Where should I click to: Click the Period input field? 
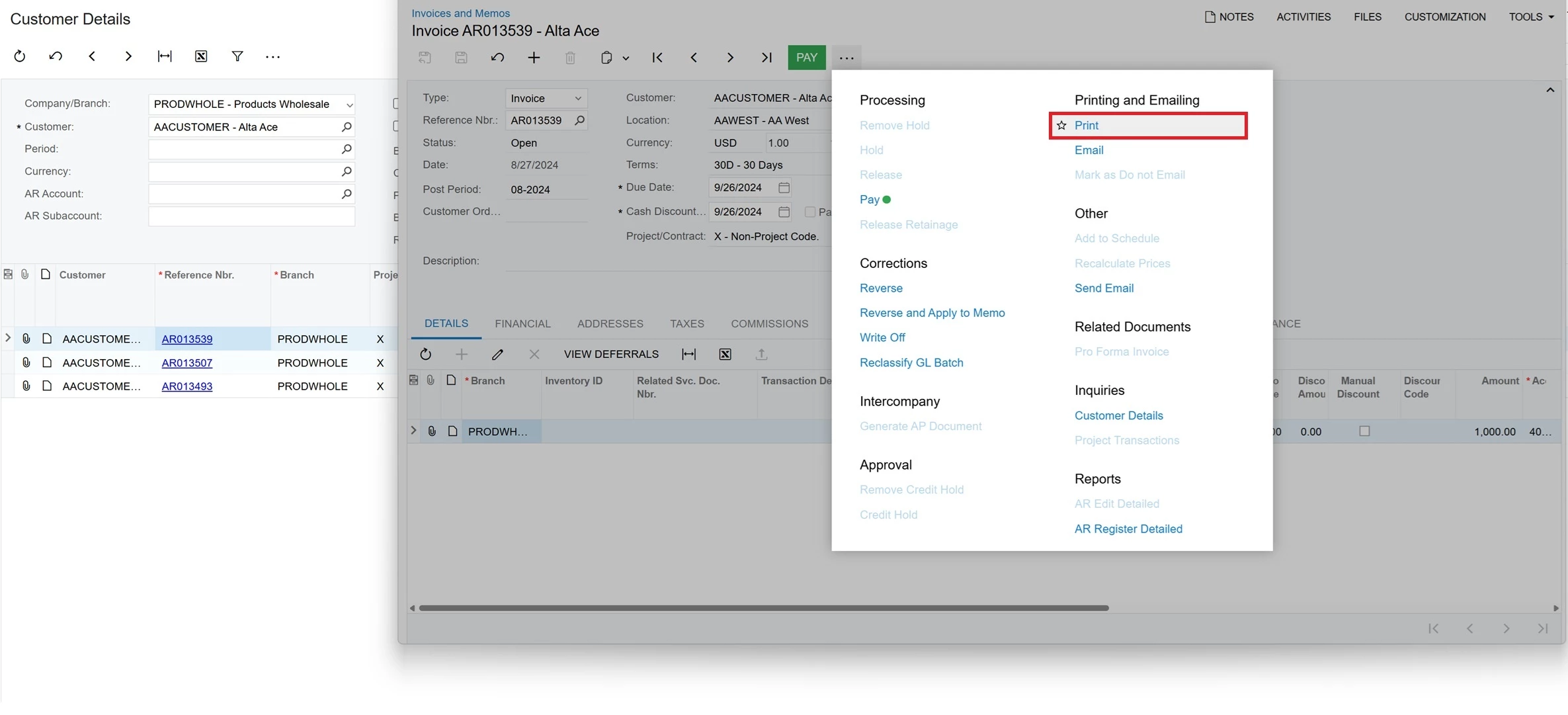pyautogui.click(x=243, y=149)
